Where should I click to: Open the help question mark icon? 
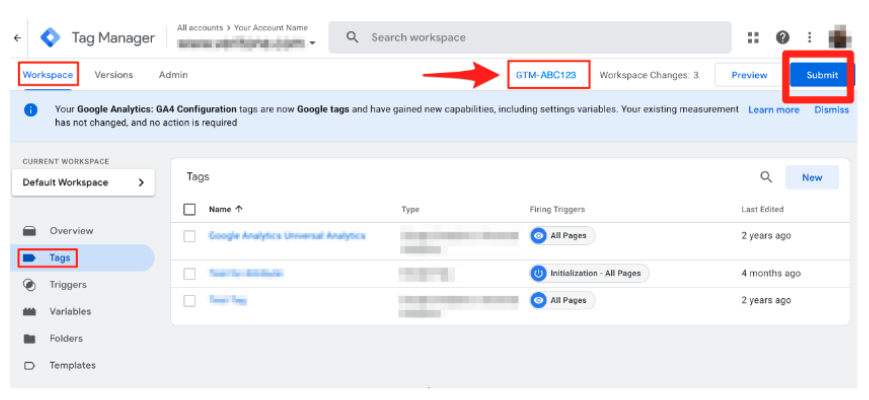point(782,37)
